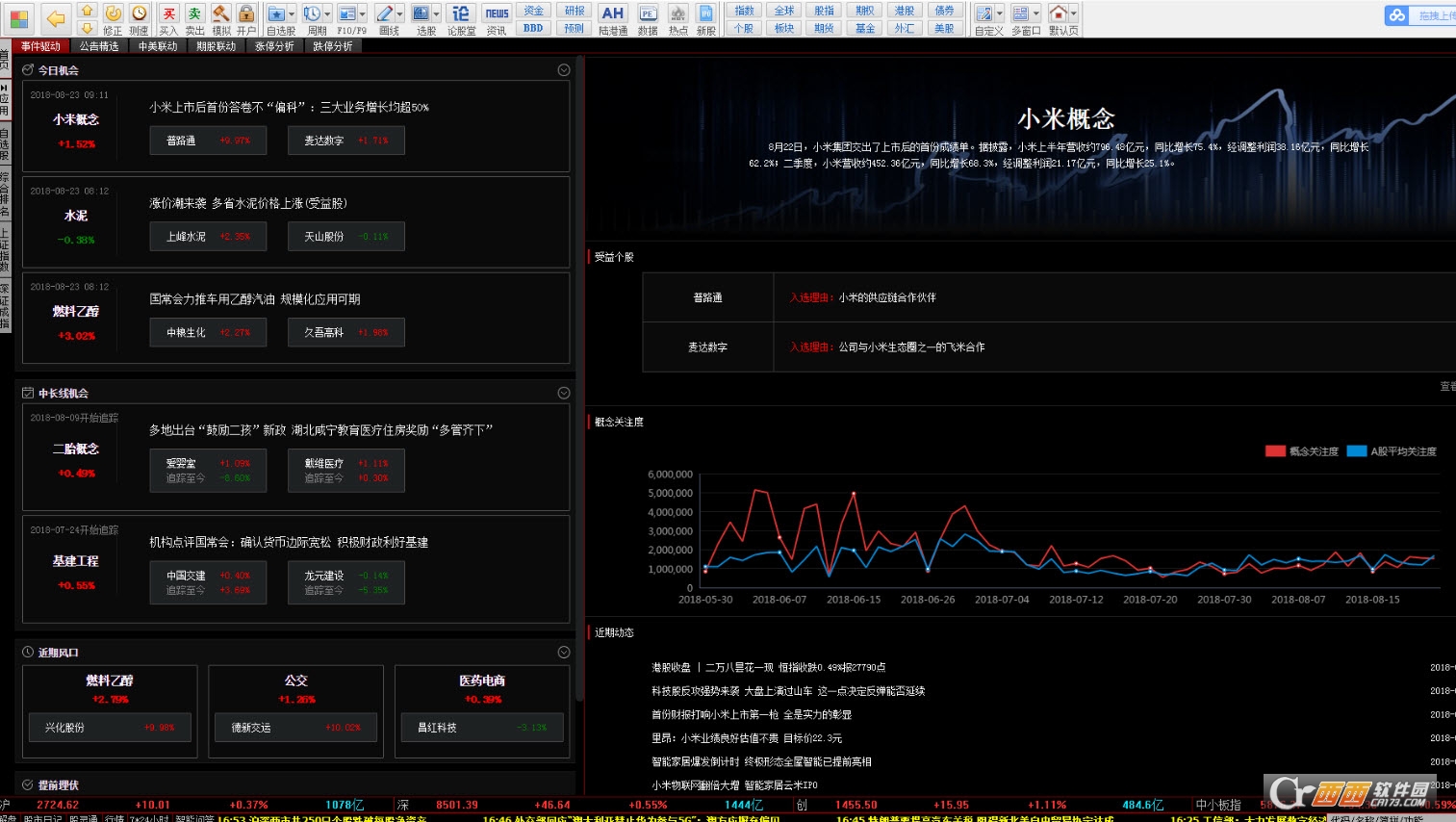This screenshot has width=1456, height=822.
Task: Click the 周期 period clock icon
Action: click(312, 13)
